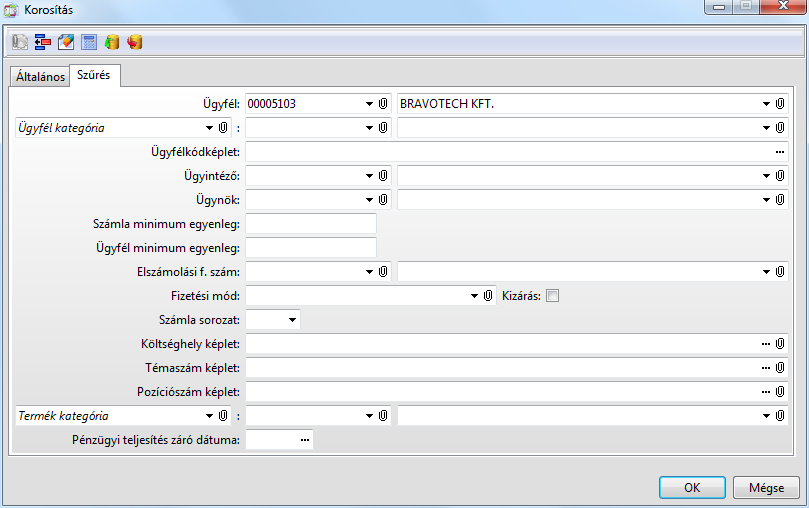The height and width of the screenshot is (508, 809).
Task: Click the gold coins with green arrow icon
Action: (112, 42)
